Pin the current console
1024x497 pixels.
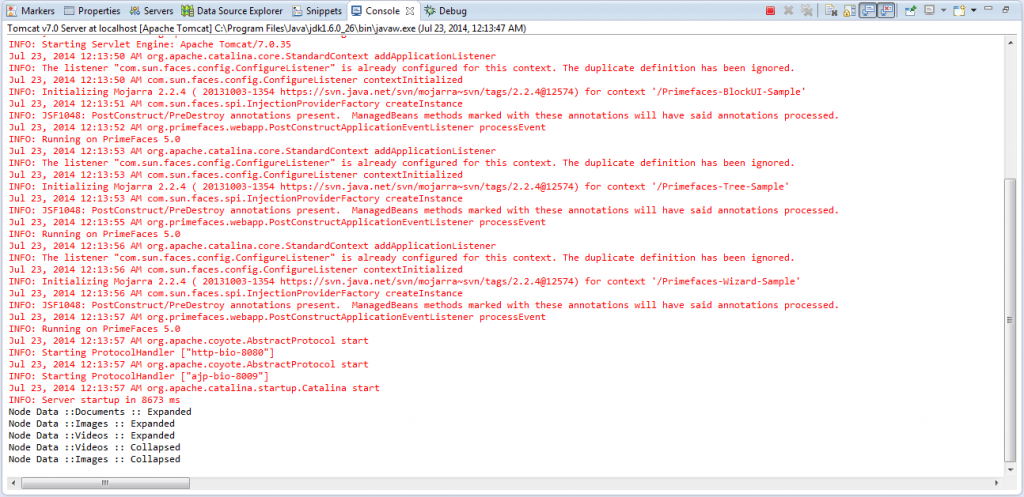coord(911,11)
